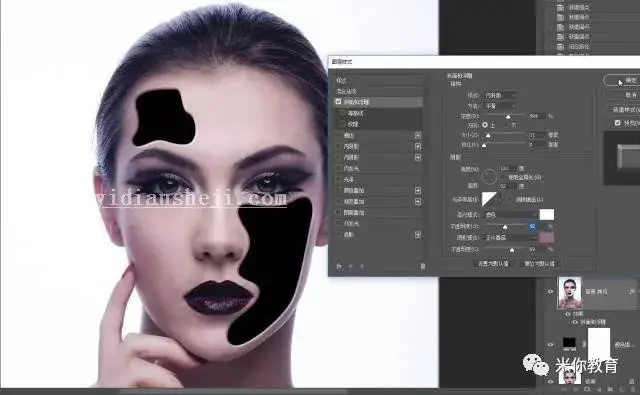The image size is (640, 395).
Task: Select Inner Glow (内发光) in the effects list
Action: point(378,168)
